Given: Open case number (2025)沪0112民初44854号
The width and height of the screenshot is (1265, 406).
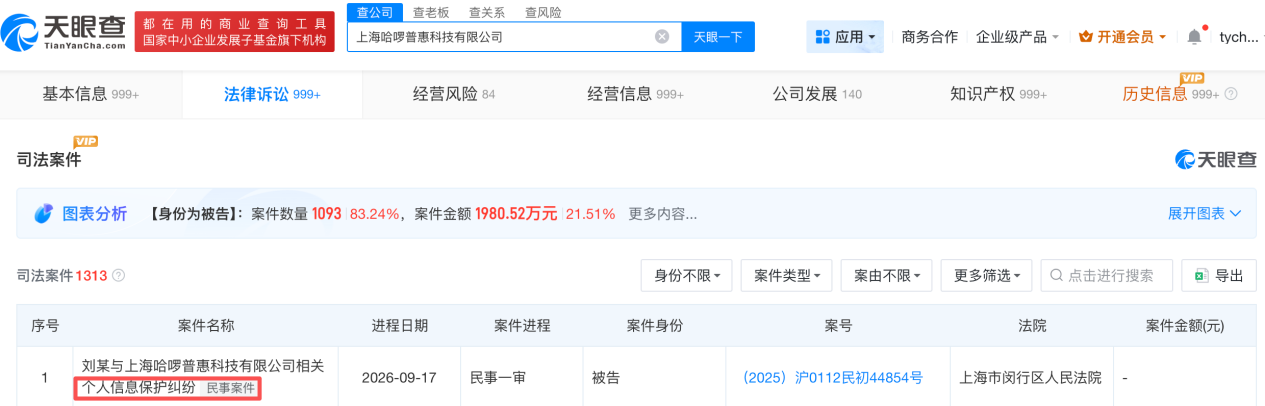Looking at the screenshot, I should [x=832, y=378].
